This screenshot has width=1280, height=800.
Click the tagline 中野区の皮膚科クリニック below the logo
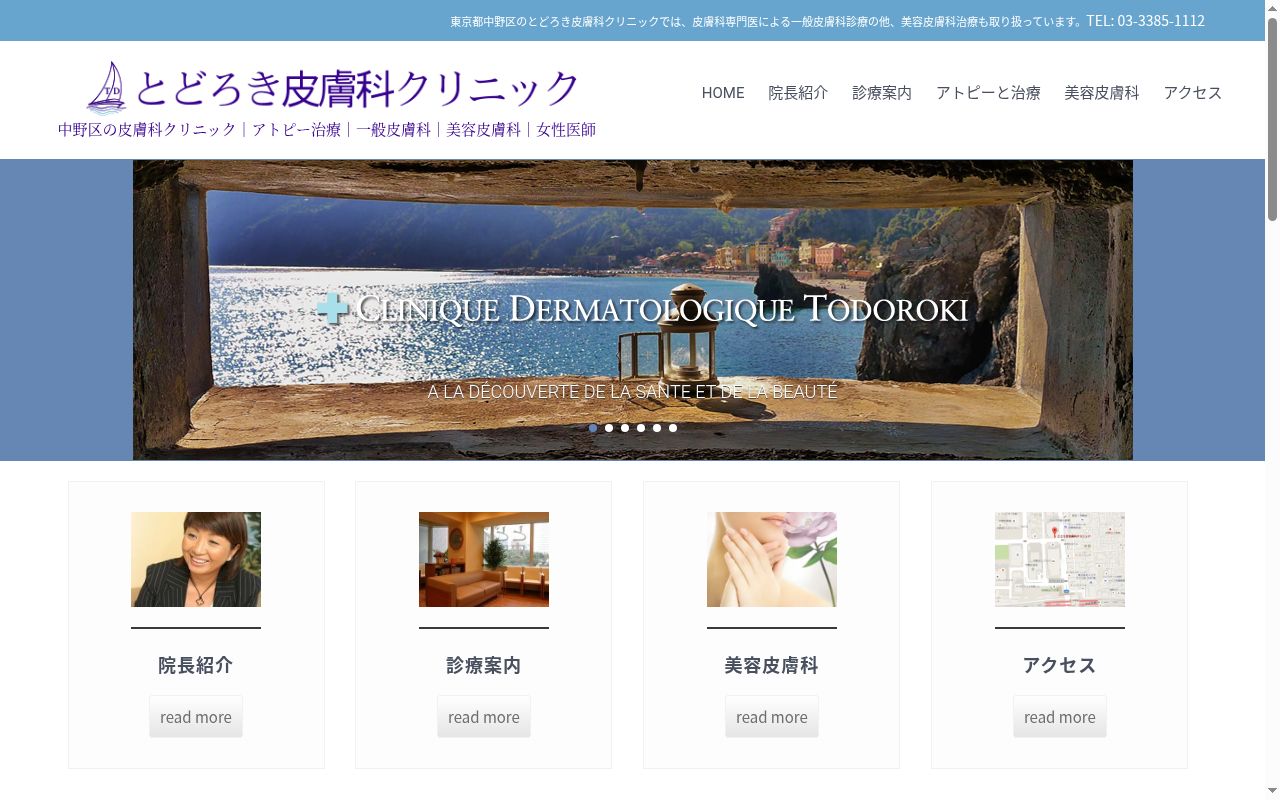click(147, 130)
